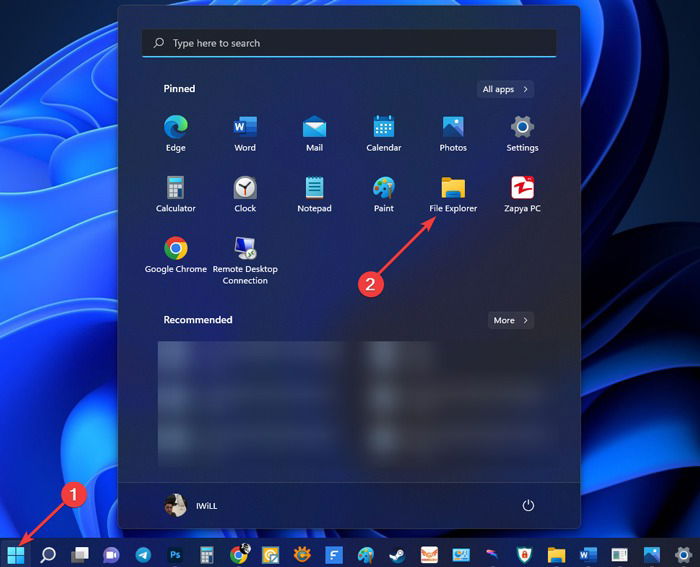Viewport: 700px width, 567px height.
Task: Click the Windows Start button on taskbar
Action: point(16,554)
